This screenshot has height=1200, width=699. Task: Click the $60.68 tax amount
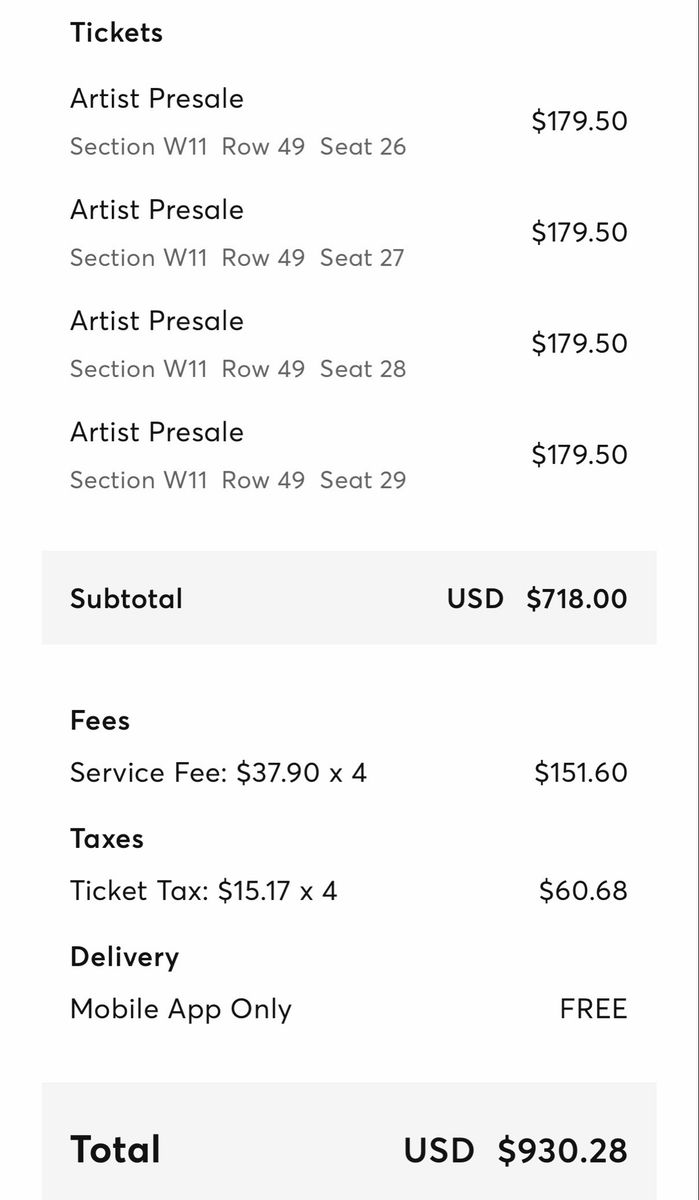[x=583, y=891]
